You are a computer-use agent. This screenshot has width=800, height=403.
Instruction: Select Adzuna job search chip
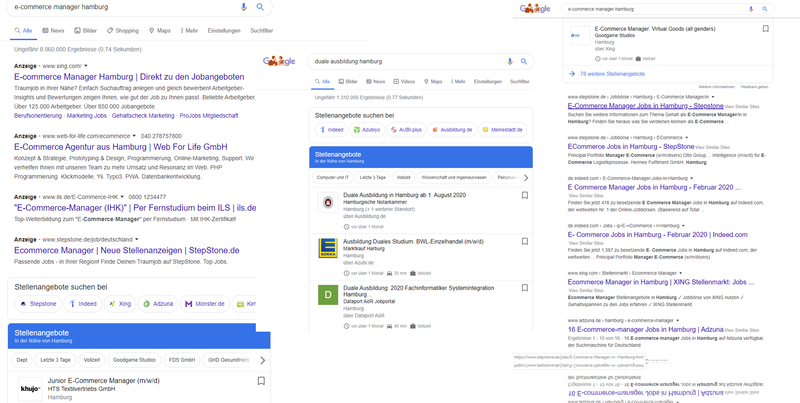158,304
